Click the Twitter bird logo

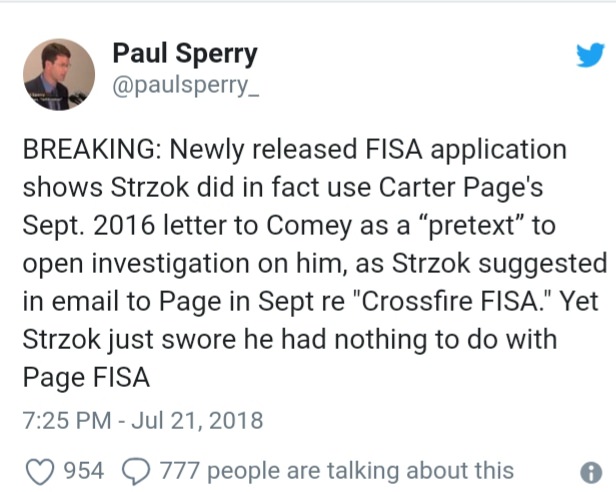590,55
